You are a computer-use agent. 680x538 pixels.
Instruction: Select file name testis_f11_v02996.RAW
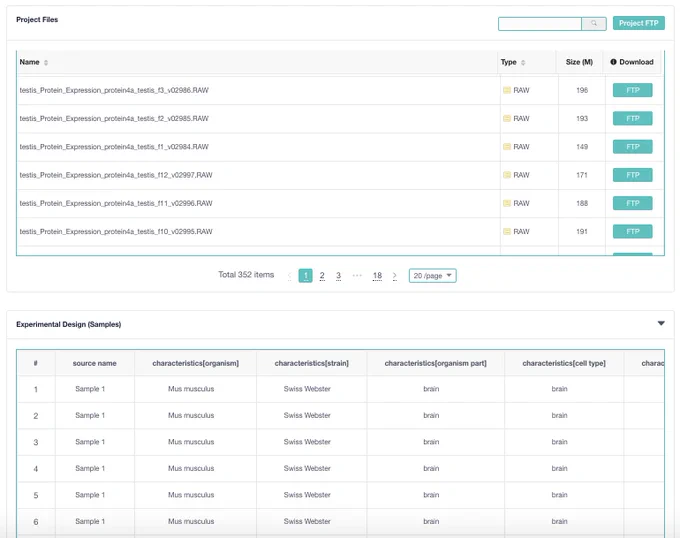pos(116,203)
